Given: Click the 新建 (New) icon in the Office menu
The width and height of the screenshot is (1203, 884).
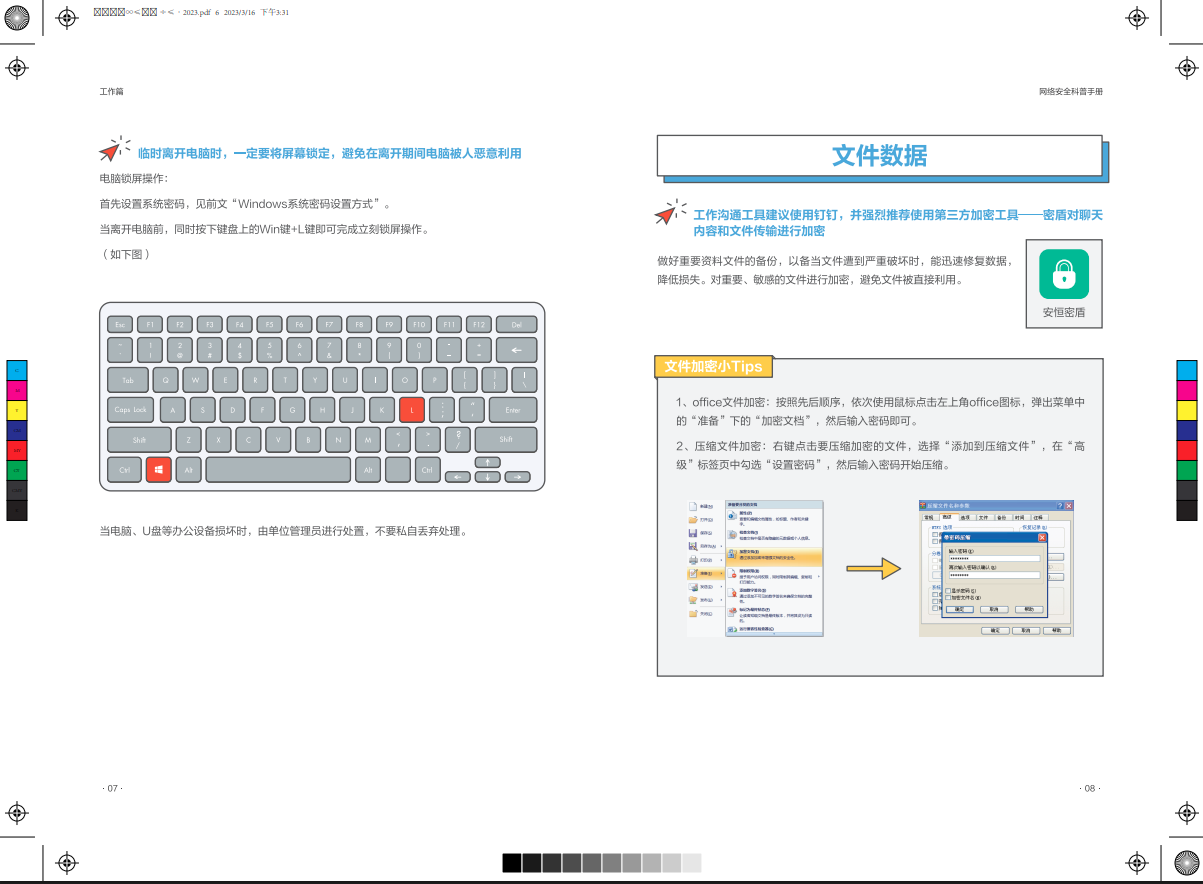Looking at the screenshot, I should (x=692, y=507).
